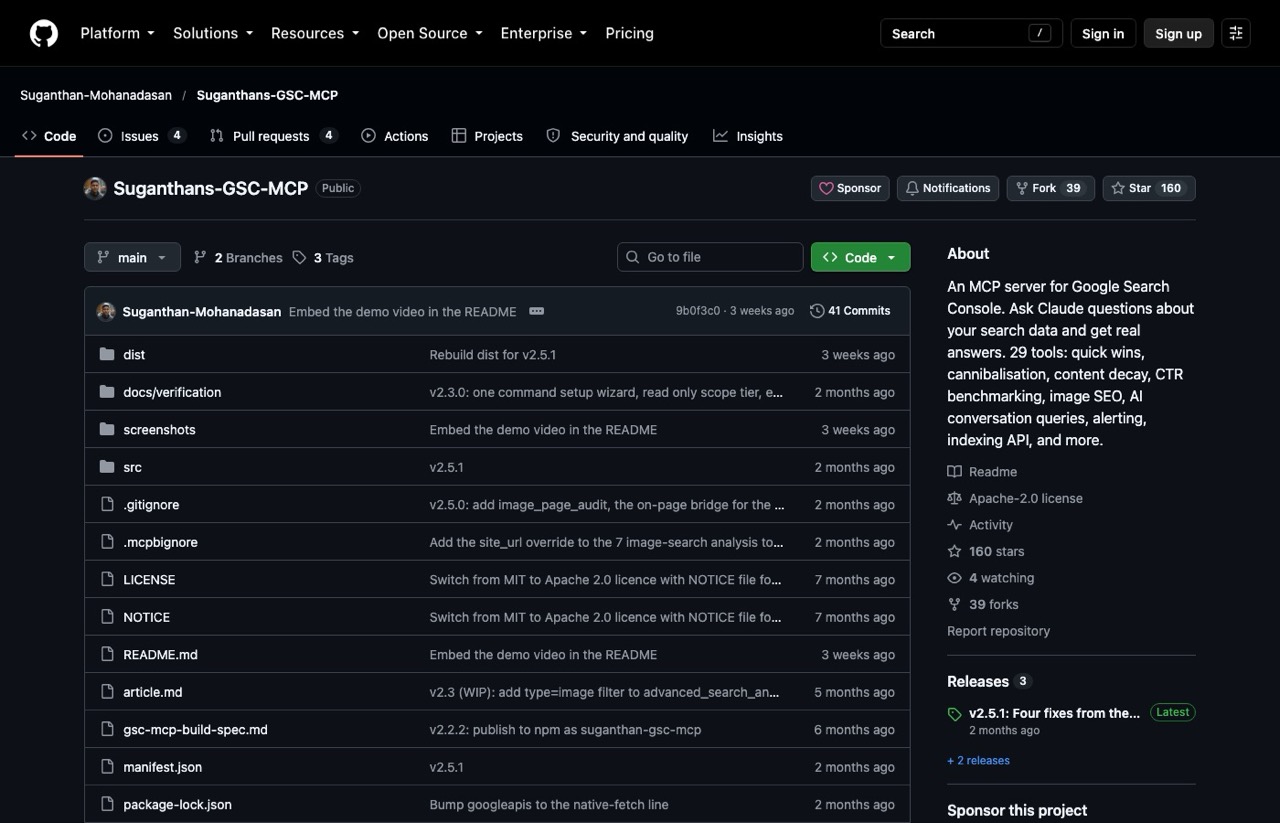The height and width of the screenshot is (823, 1280).
Task: Star the repository
Action: tap(1149, 188)
